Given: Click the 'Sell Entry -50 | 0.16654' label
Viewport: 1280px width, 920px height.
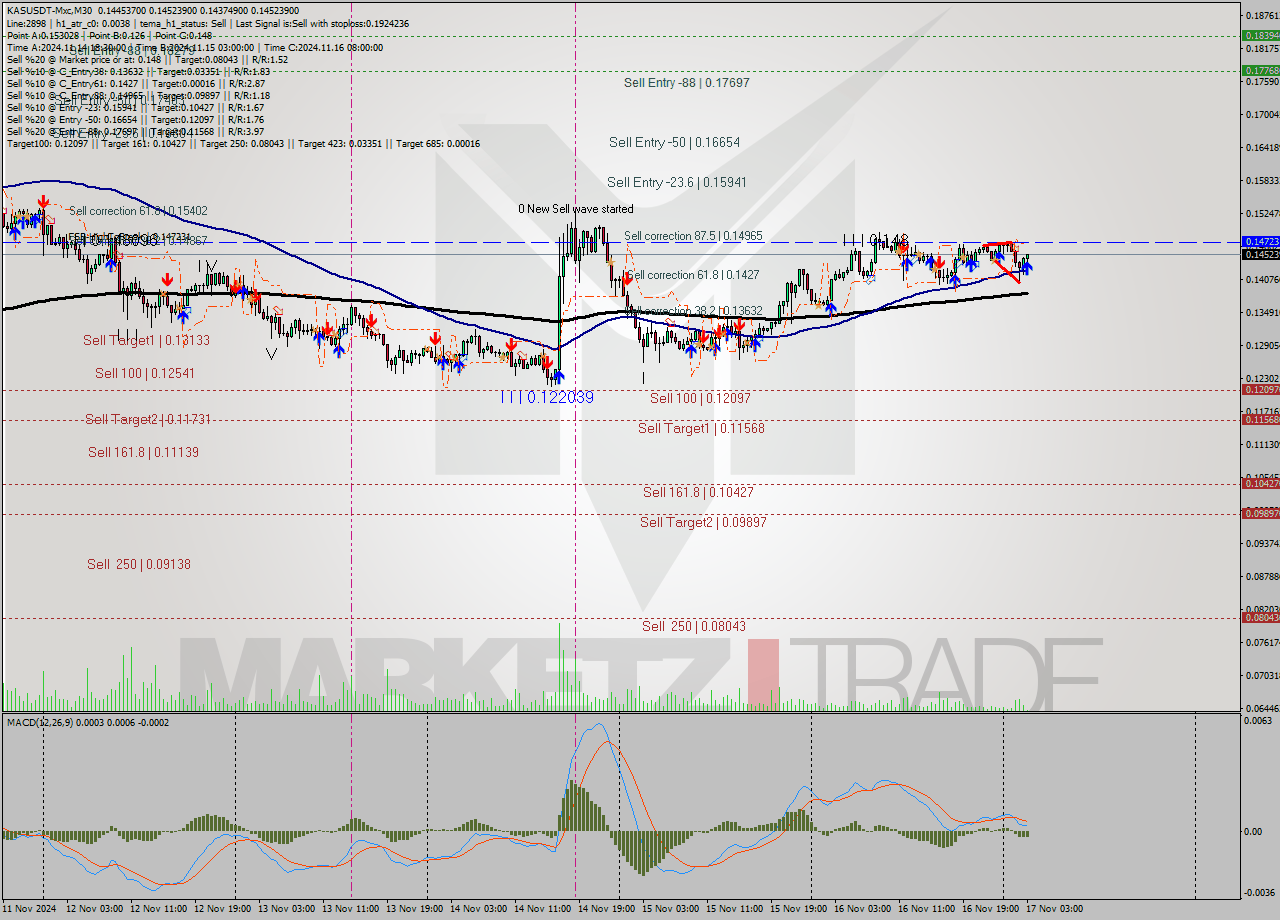Looking at the screenshot, I should (x=674, y=143).
